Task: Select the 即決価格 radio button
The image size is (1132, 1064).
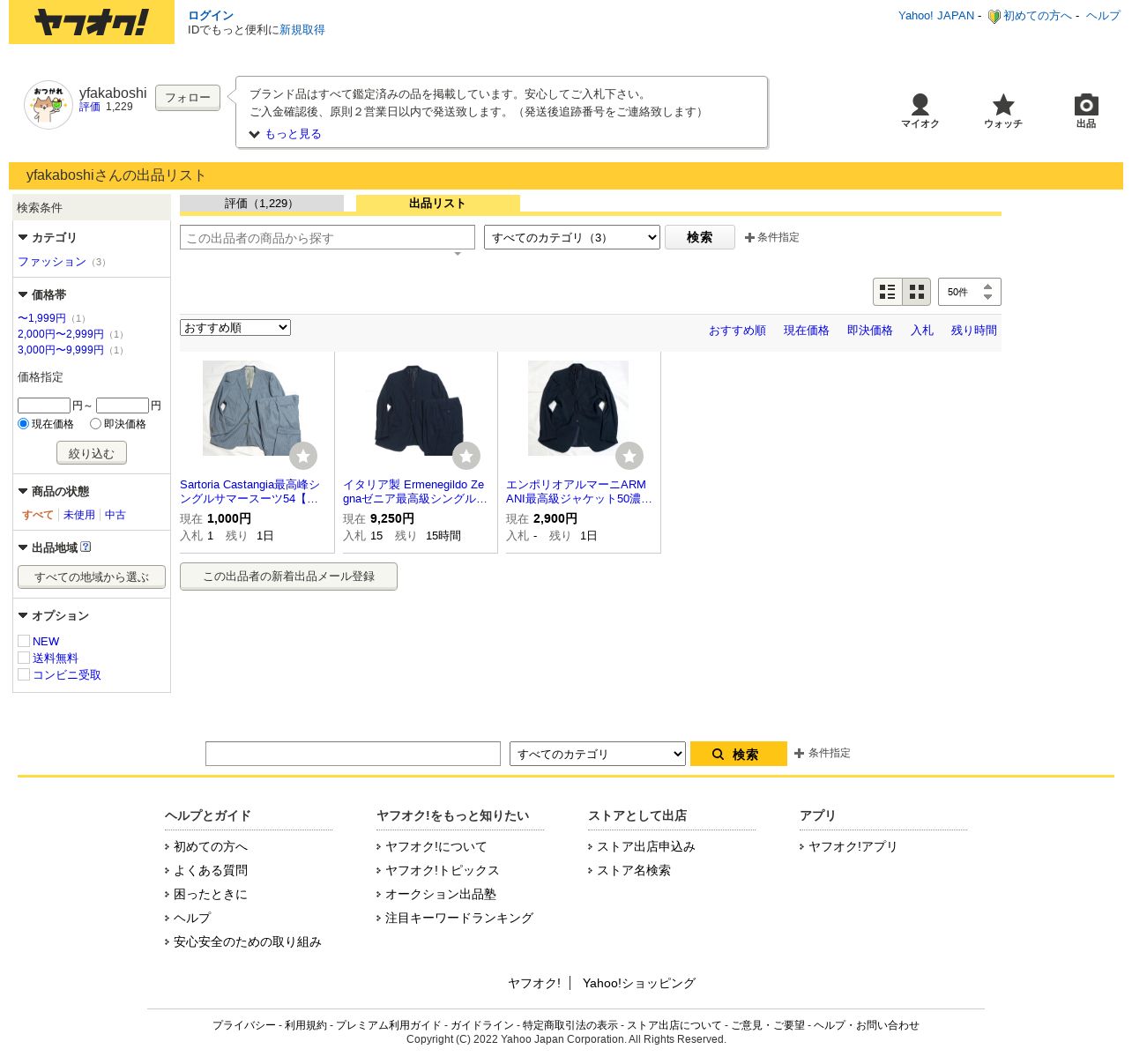Action: click(95, 424)
